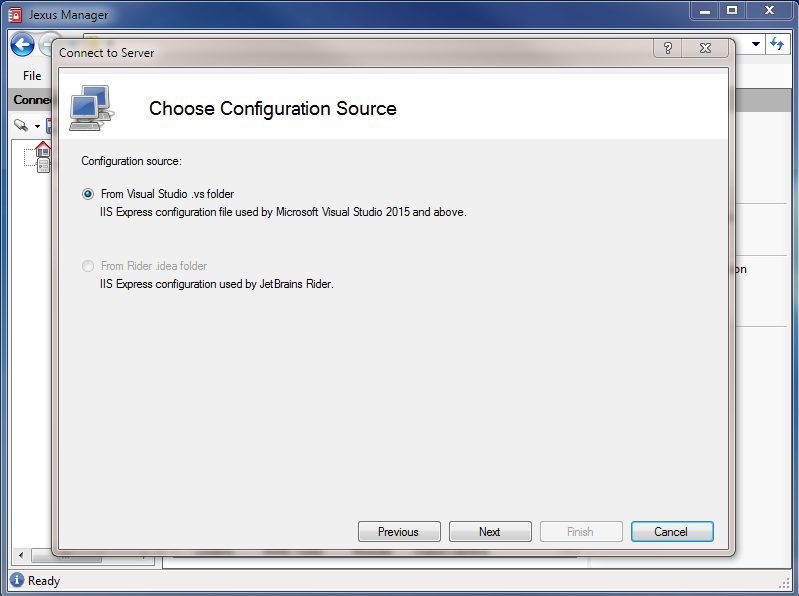The width and height of the screenshot is (799, 596).
Task: Click the networked computers icon in dialog header
Action: pos(91,108)
